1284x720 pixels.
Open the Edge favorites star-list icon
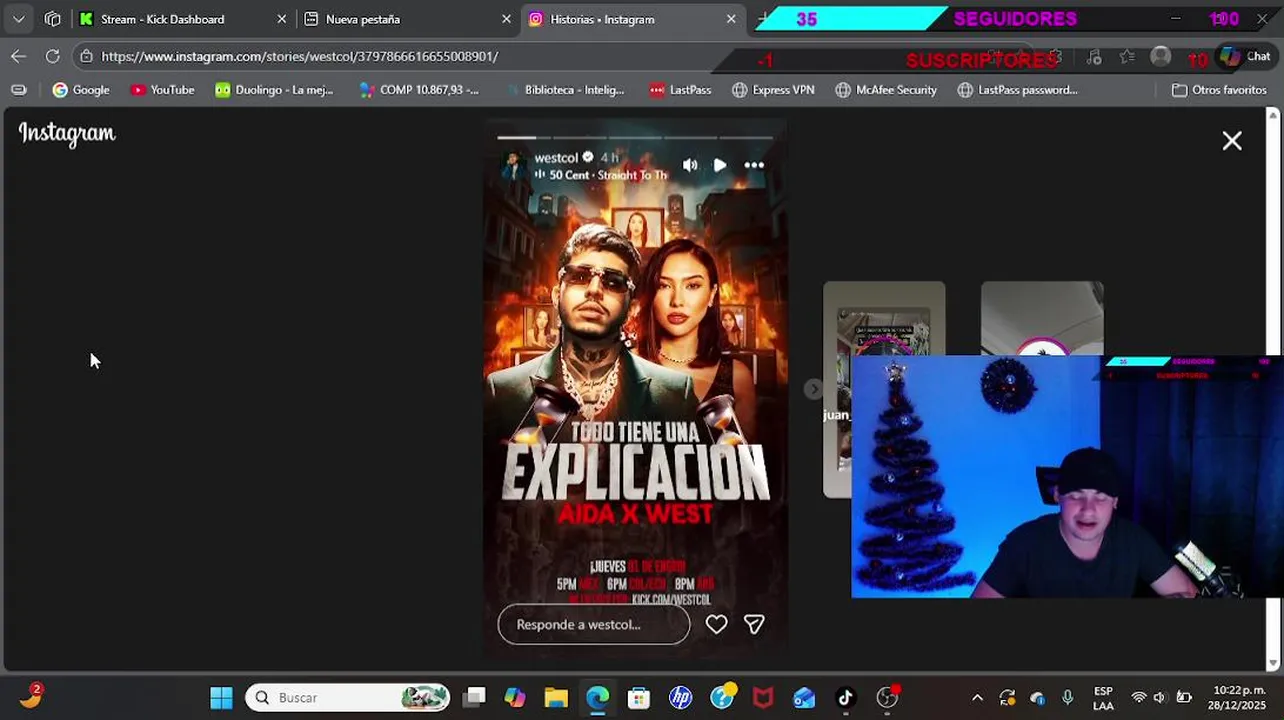(1127, 57)
